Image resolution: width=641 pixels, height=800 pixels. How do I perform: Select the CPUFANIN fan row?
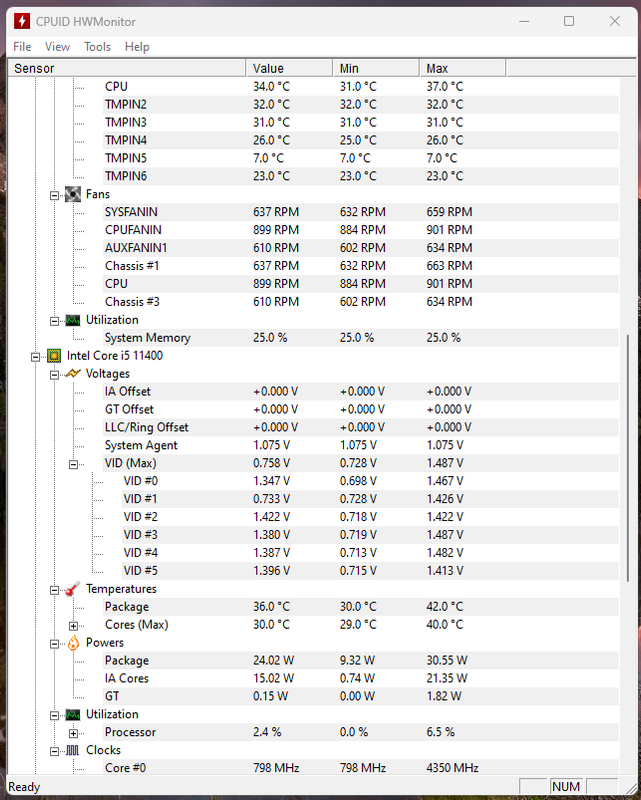tap(361, 230)
